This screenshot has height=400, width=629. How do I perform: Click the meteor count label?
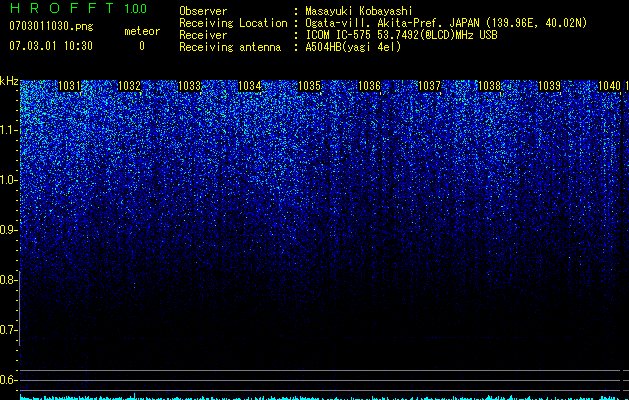[142, 31]
